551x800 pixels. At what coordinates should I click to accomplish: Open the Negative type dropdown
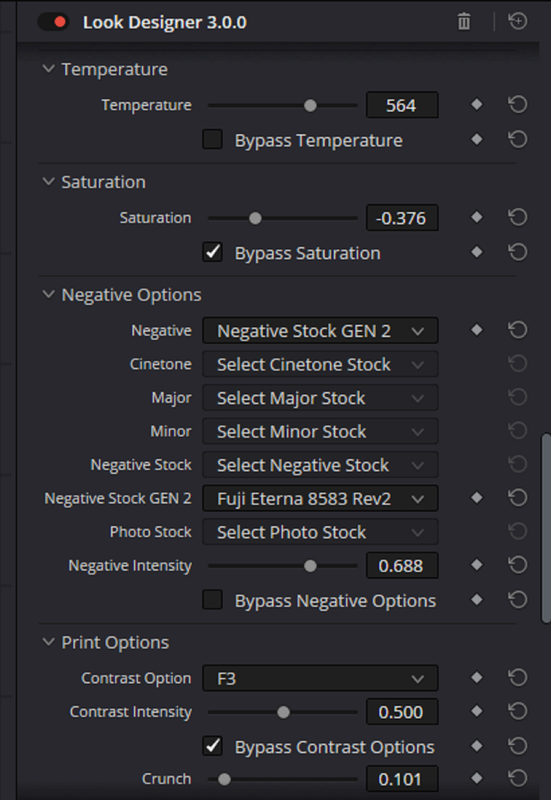320,331
